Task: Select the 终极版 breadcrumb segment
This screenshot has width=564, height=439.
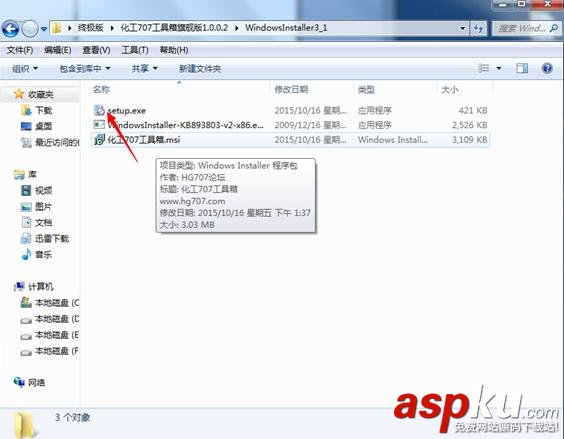Action: click(x=90, y=28)
